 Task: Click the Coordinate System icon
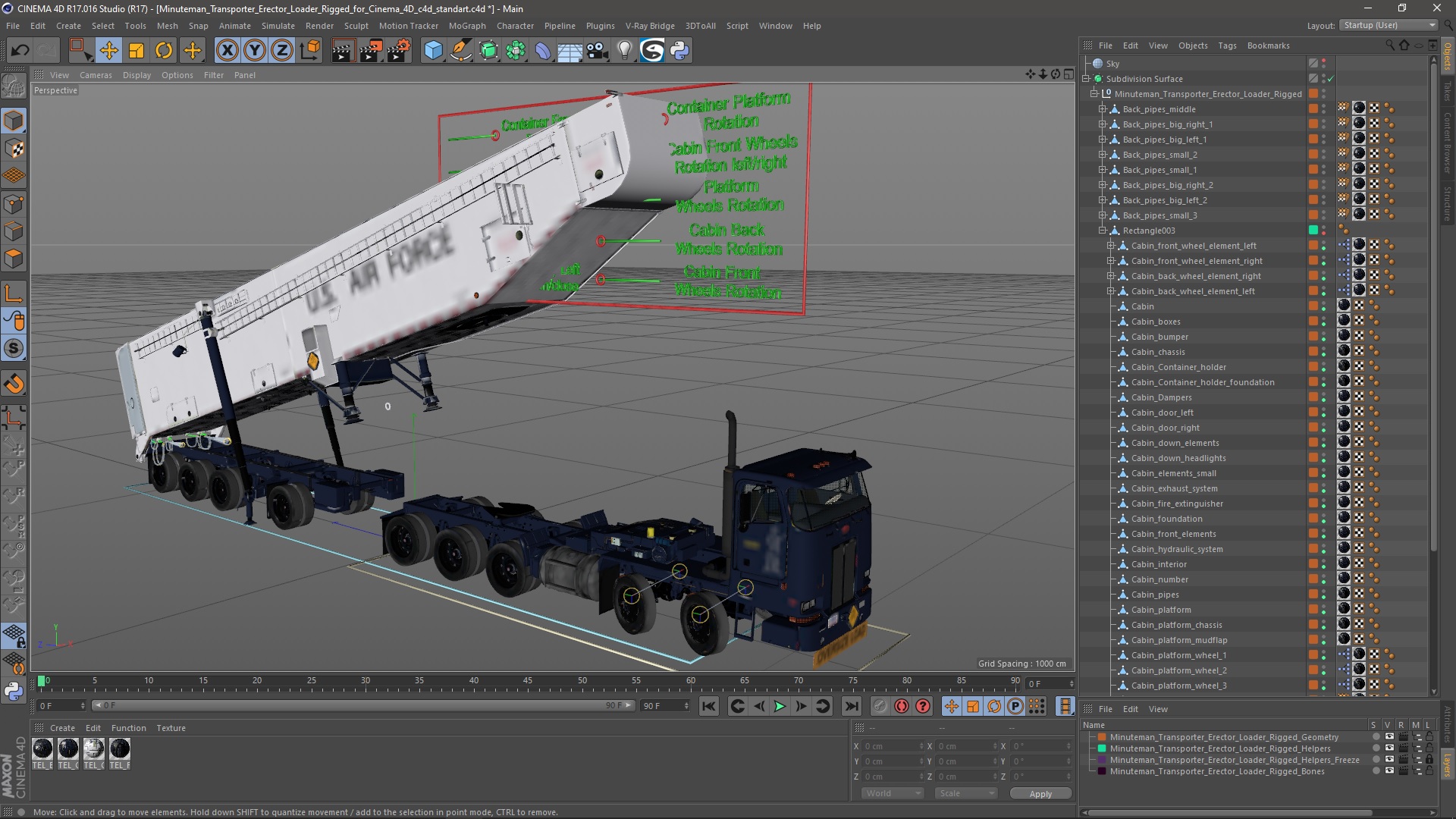310,51
